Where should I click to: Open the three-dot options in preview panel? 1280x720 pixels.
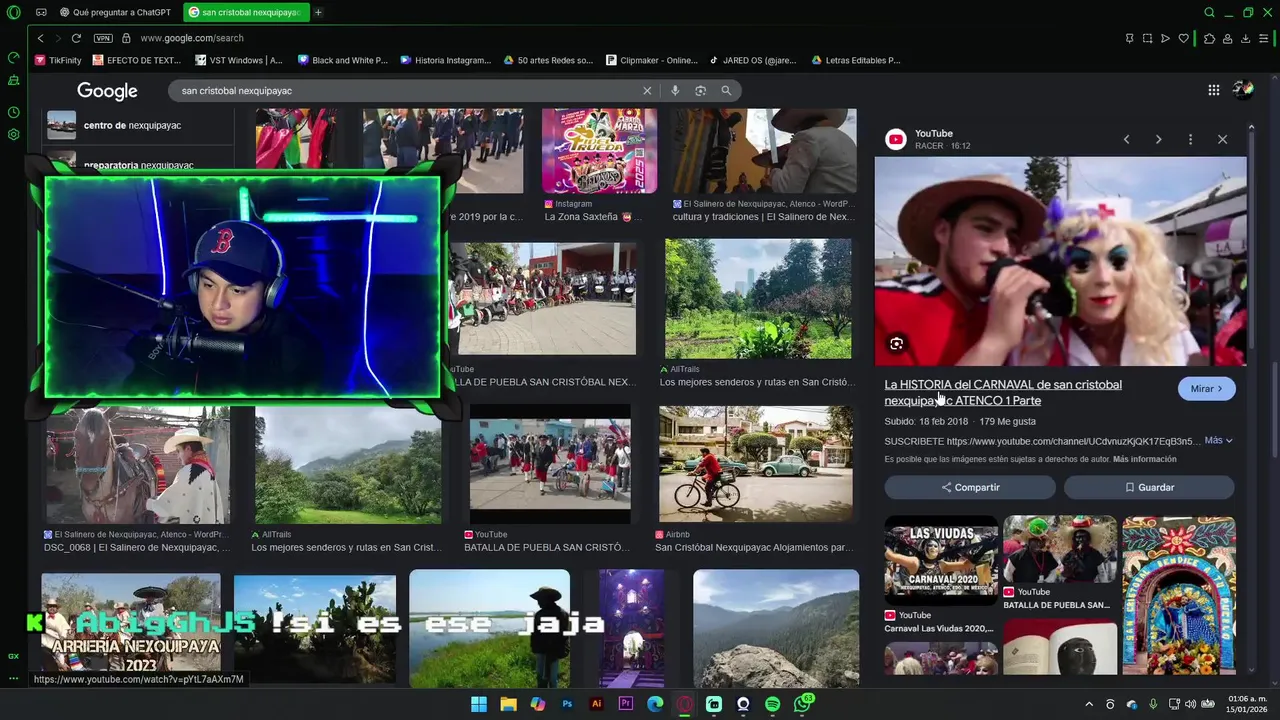1190,139
